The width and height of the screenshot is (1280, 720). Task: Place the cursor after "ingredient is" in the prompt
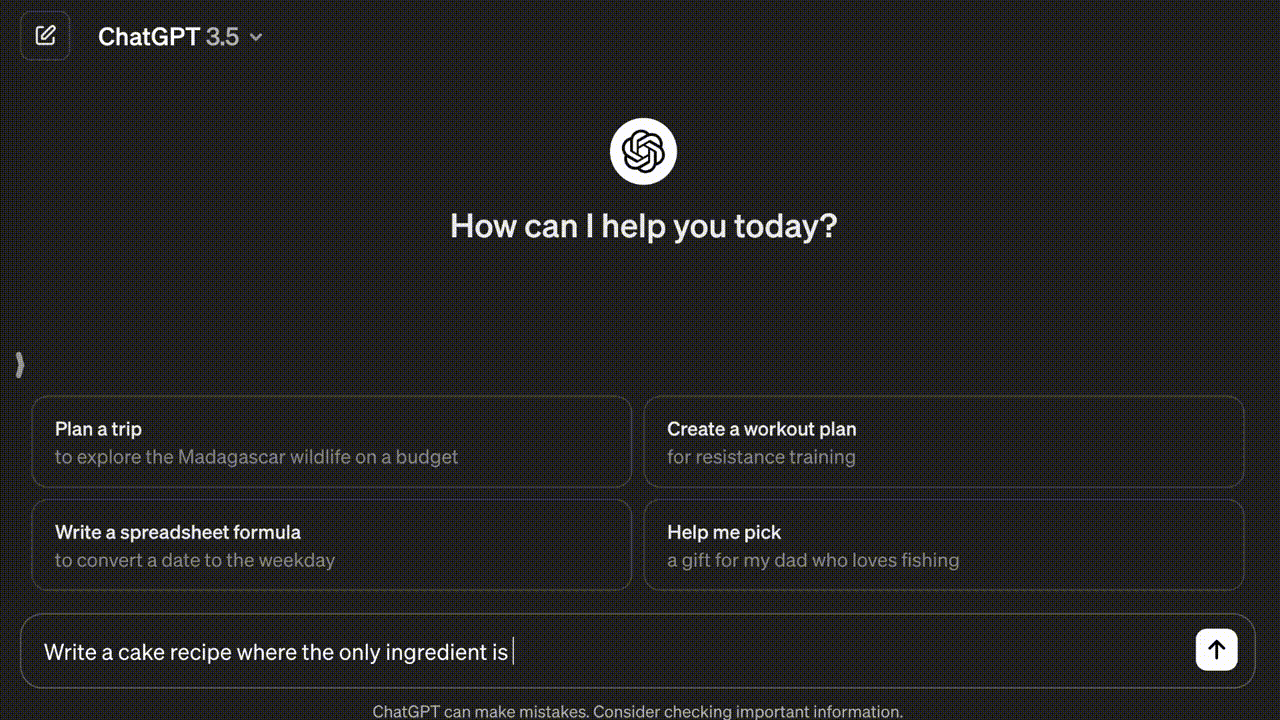point(512,652)
